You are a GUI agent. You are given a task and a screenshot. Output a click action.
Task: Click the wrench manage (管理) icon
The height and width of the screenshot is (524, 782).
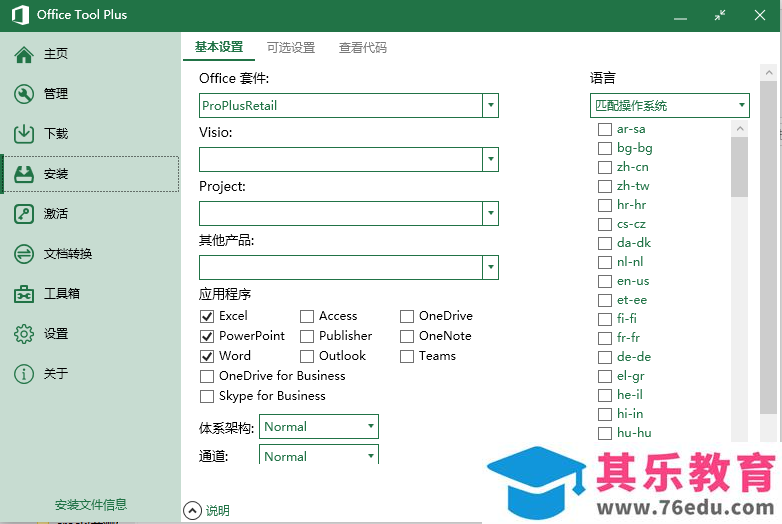(24, 94)
